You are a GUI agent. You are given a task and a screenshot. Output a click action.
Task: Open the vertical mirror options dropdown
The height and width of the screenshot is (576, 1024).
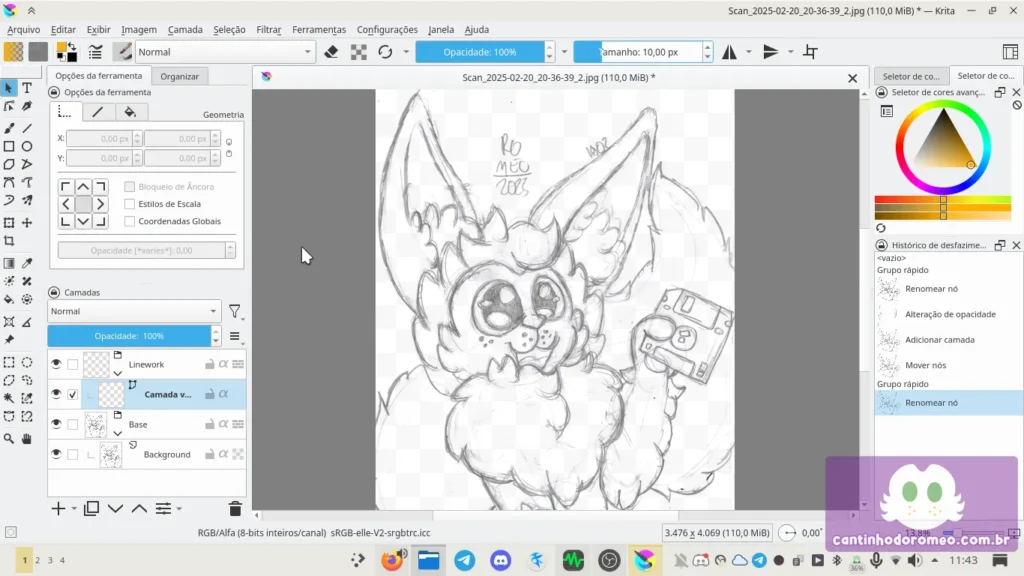[x=790, y=52]
